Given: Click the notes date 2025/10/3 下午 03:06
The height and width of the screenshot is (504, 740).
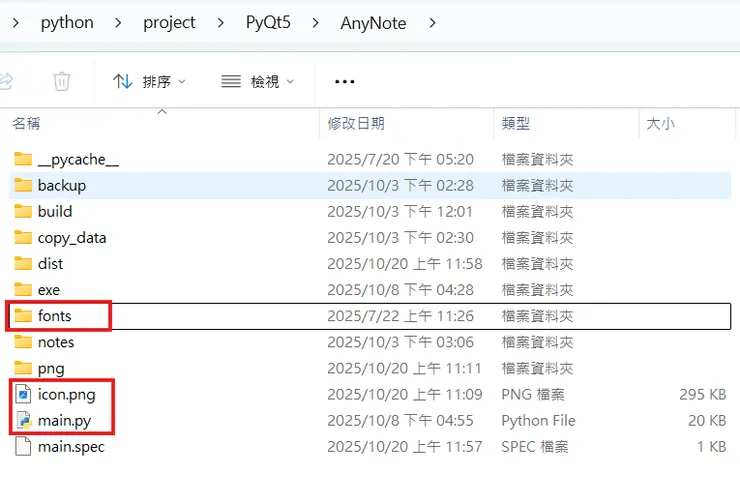Looking at the screenshot, I should 400,342.
